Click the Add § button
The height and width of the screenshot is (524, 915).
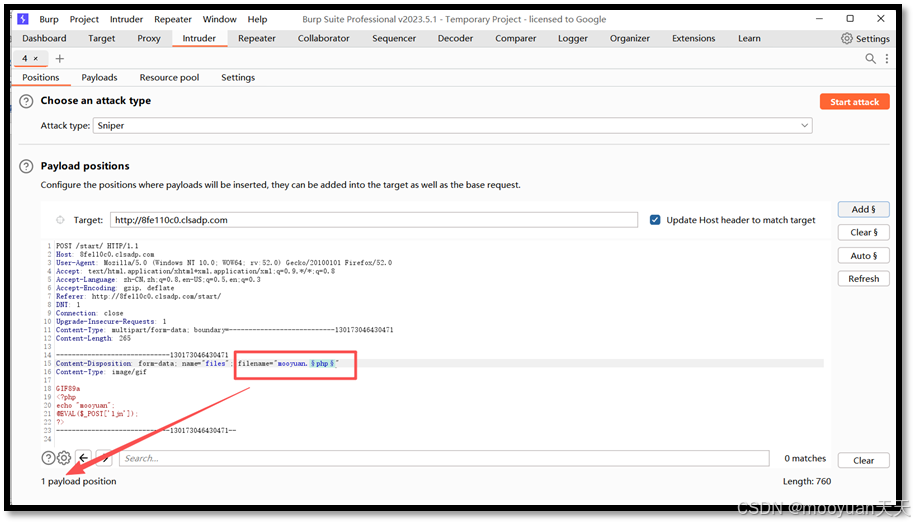pyautogui.click(x=864, y=209)
